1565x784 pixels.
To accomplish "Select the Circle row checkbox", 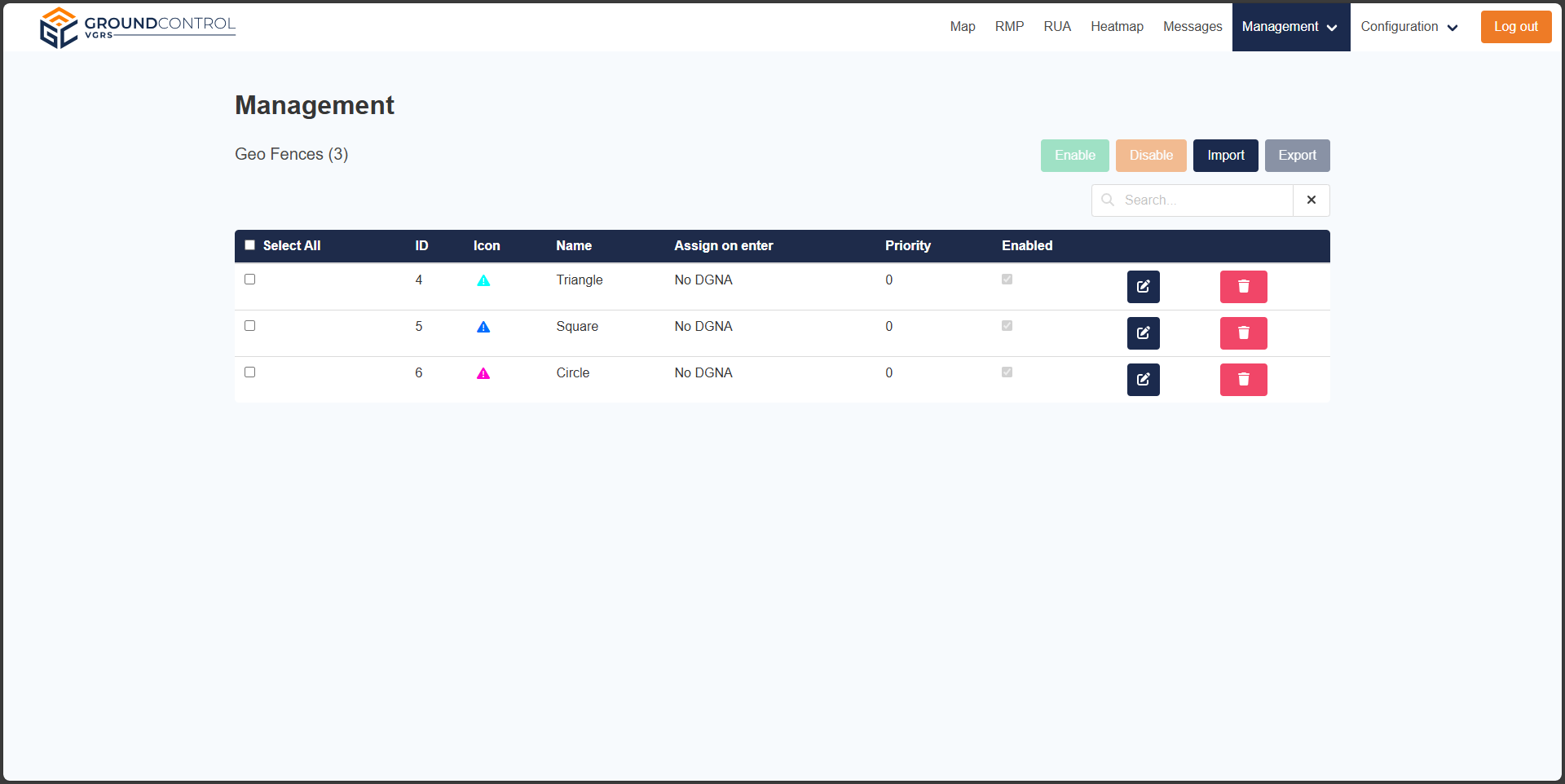I will tap(250, 372).
